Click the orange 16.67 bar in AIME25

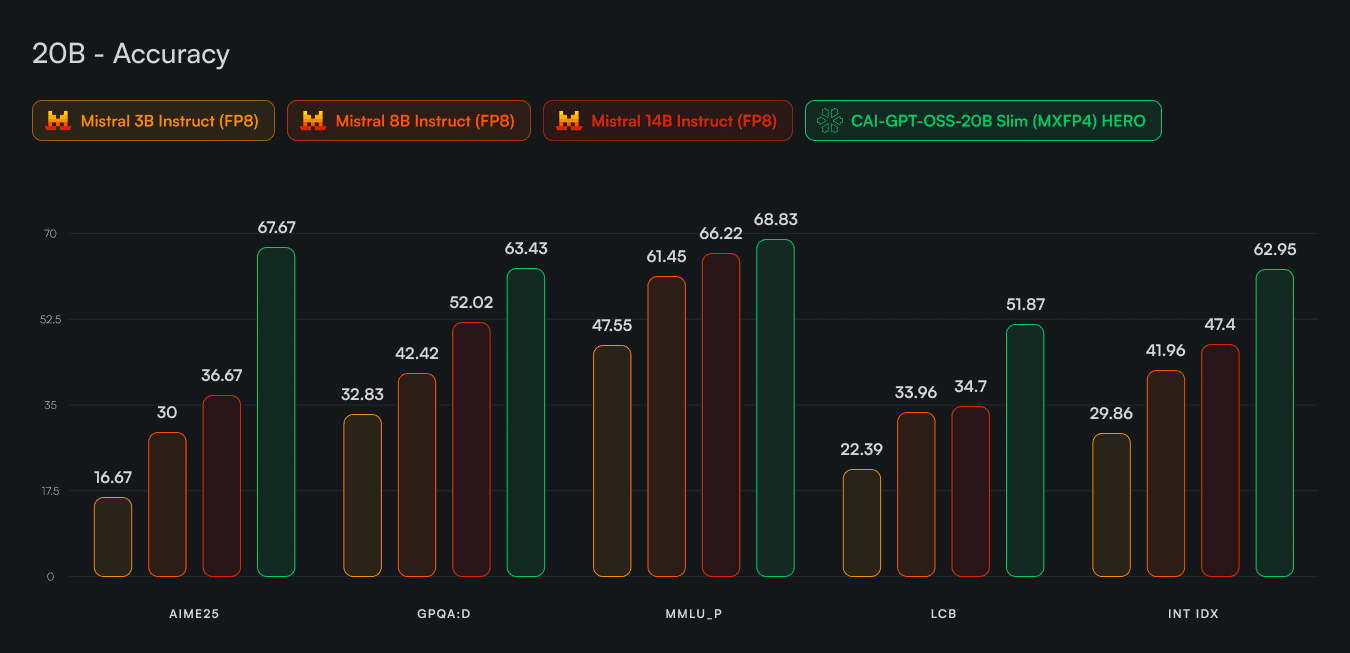113,537
